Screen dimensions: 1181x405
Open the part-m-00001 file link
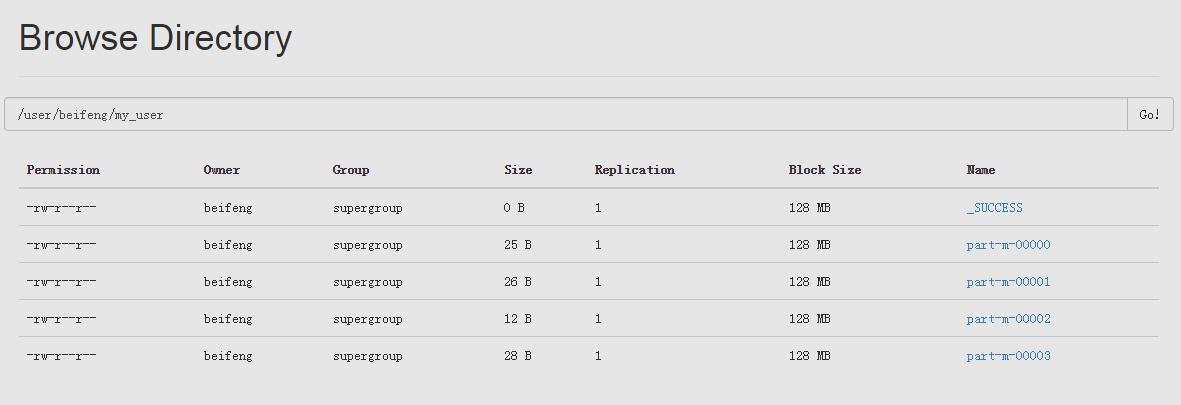pos(1008,282)
